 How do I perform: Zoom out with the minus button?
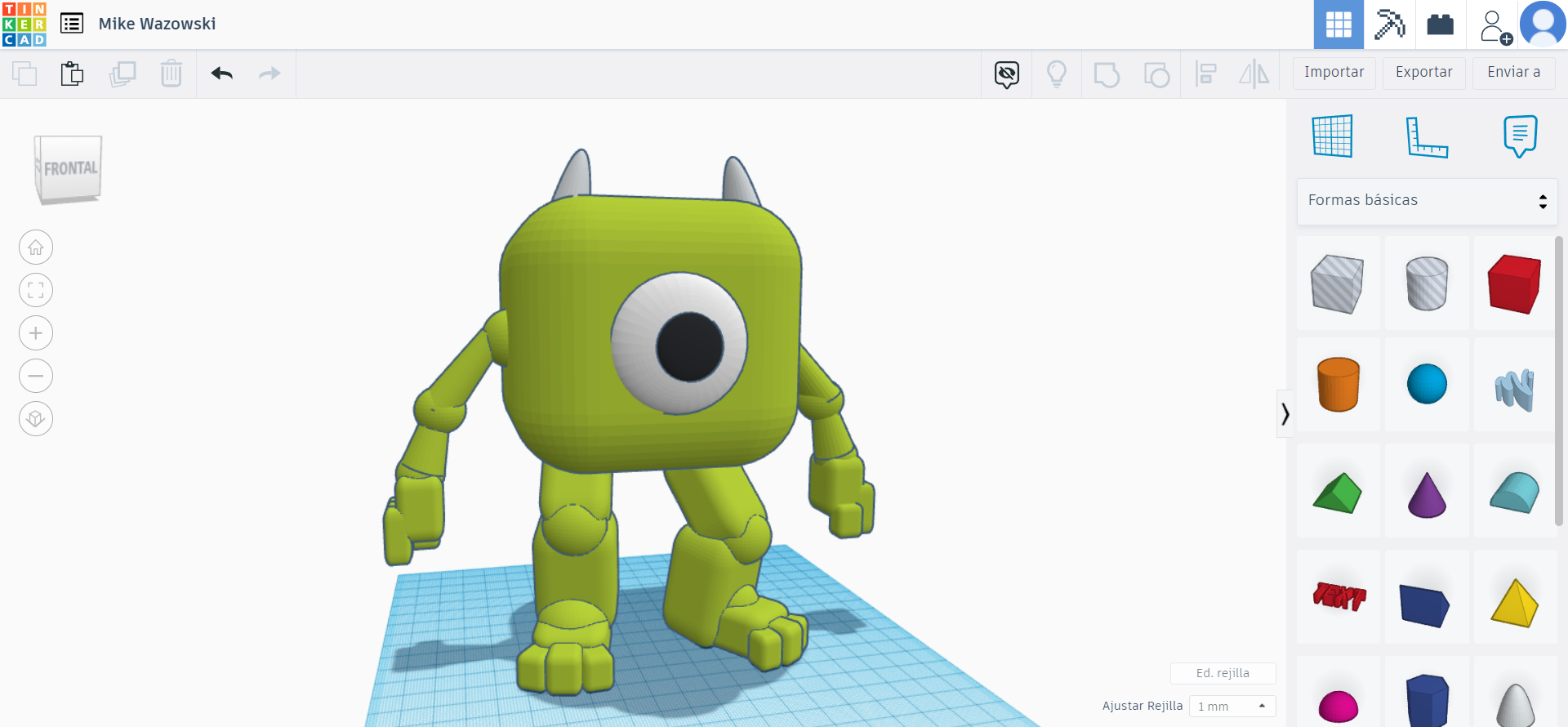36,376
